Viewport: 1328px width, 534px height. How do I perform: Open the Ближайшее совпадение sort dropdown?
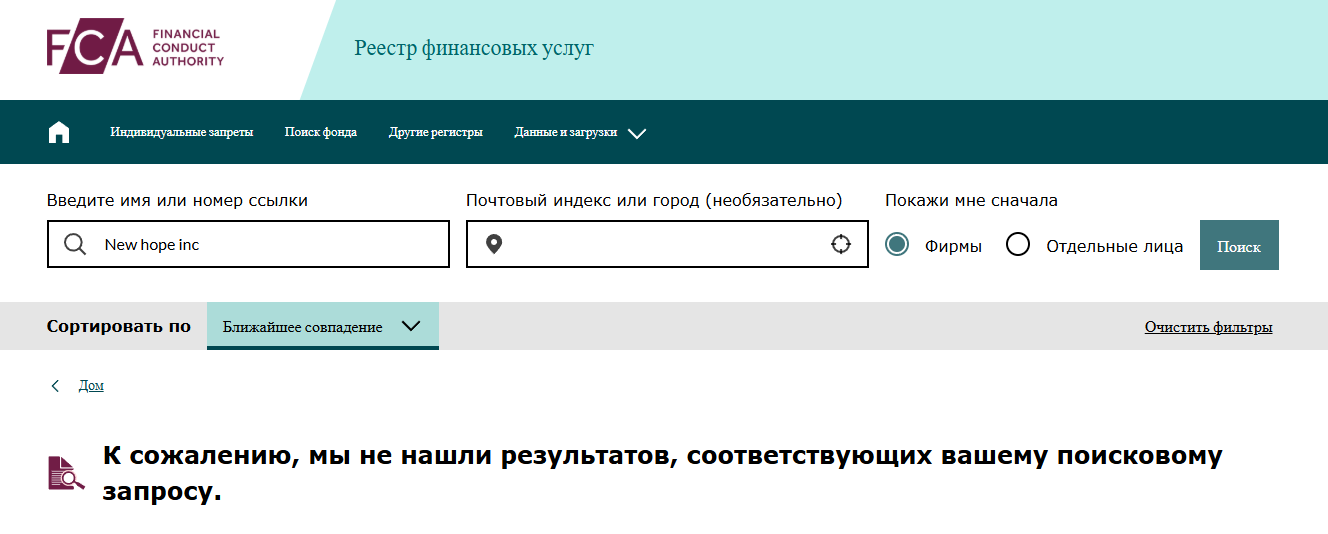click(x=322, y=327)
